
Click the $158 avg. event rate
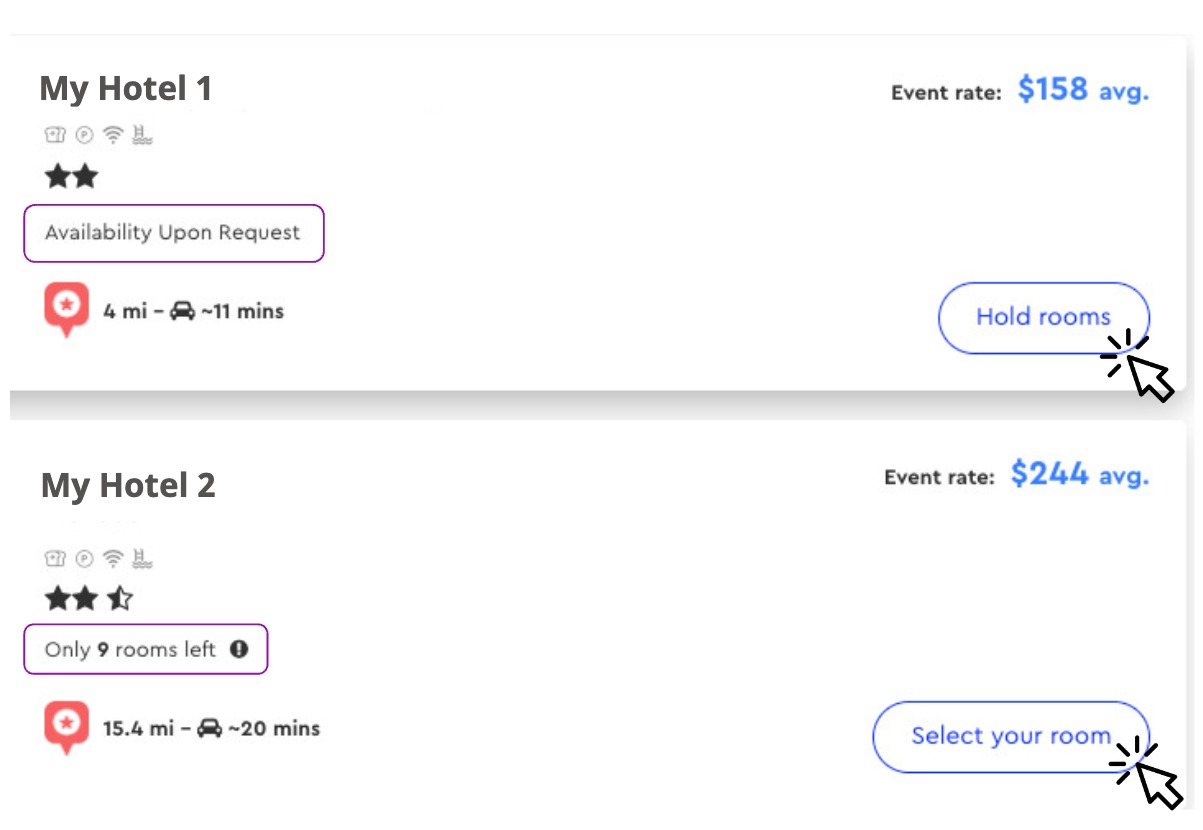point(1083,90)
